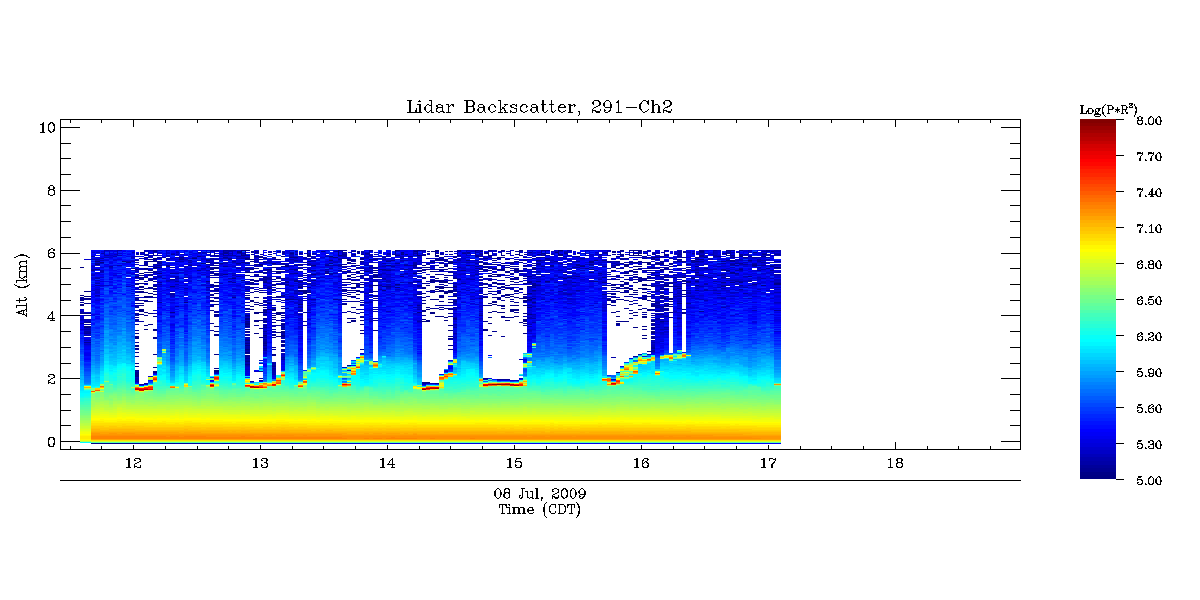Click the x-axis tick label 14
The width and height of the screenshot is (1200, 600).
click(386, 463)
